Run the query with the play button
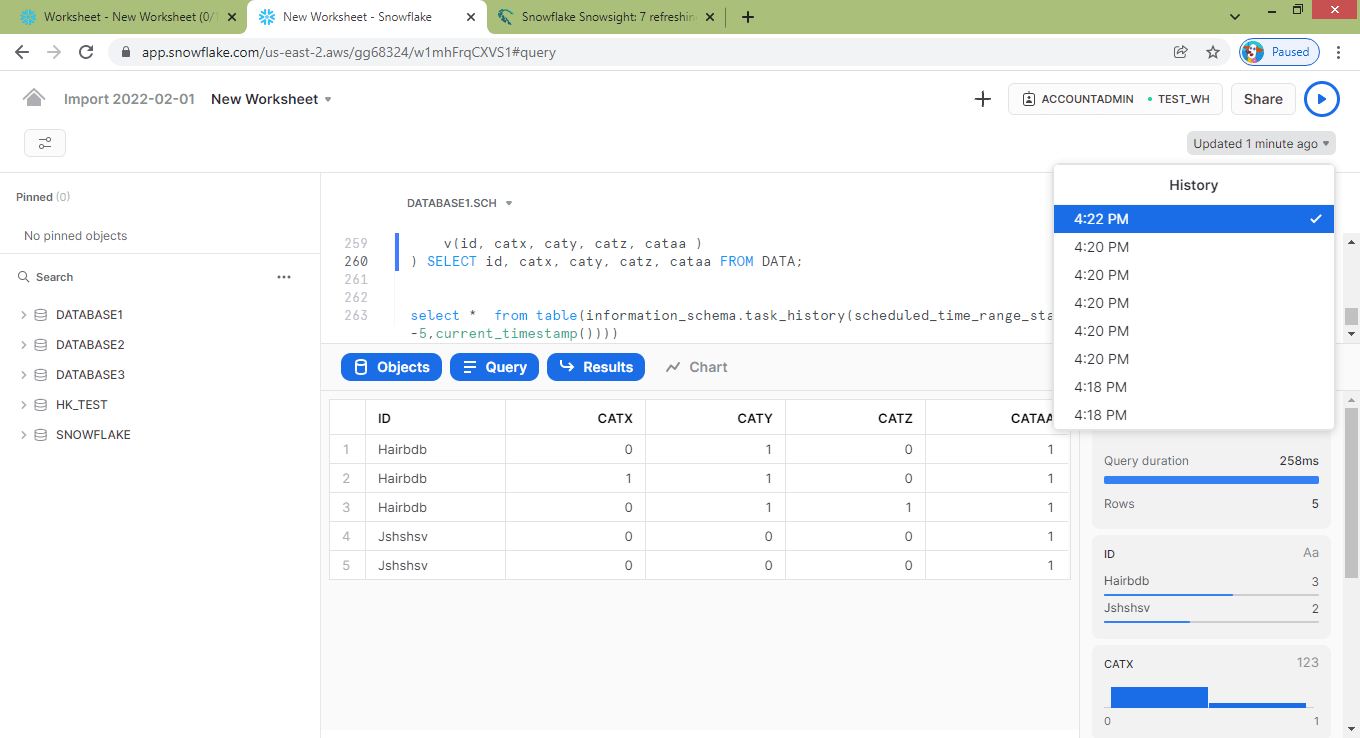 point(1321,99)
